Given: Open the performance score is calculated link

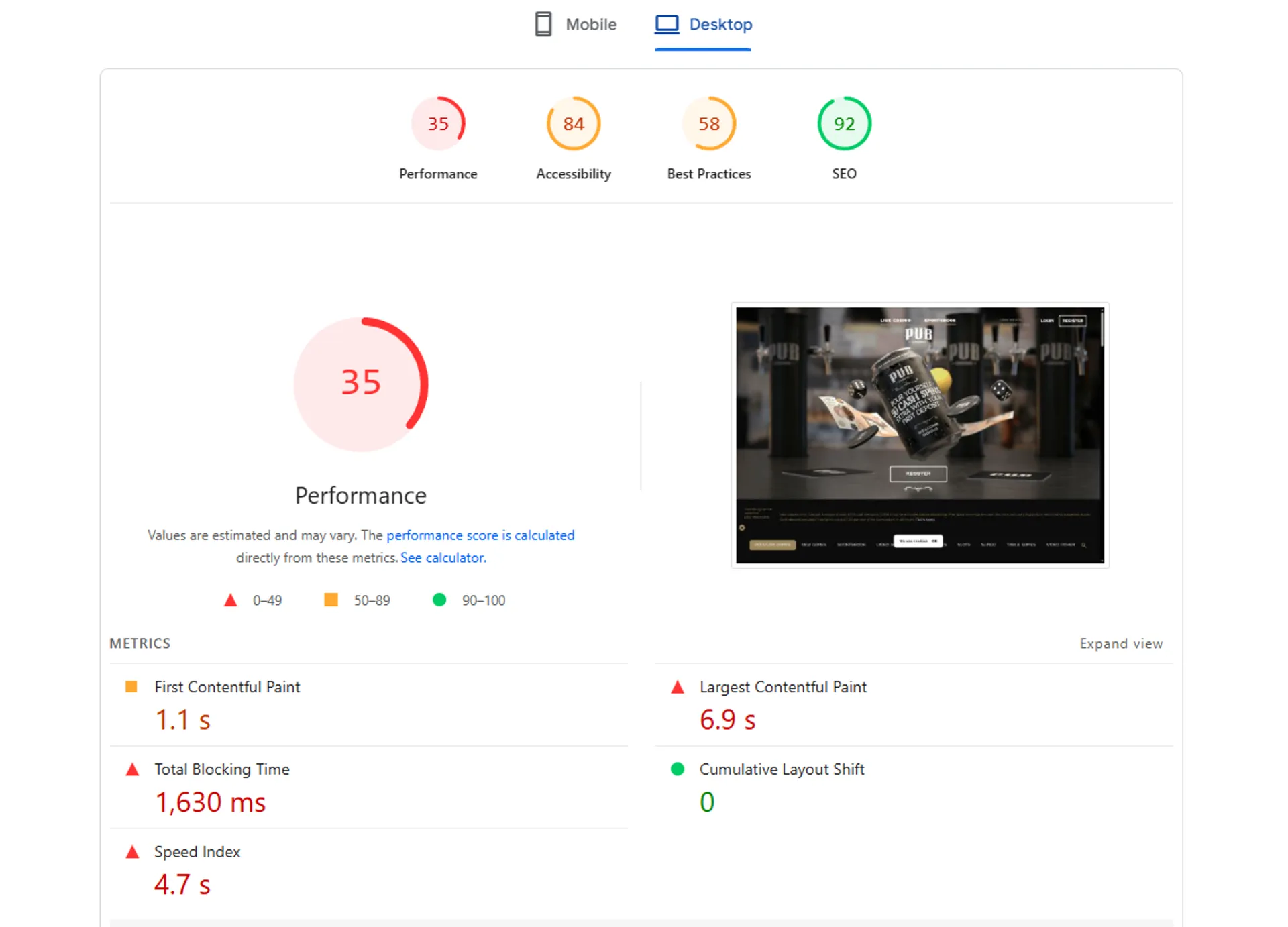Looking at the screenshot, I should 480,535.
